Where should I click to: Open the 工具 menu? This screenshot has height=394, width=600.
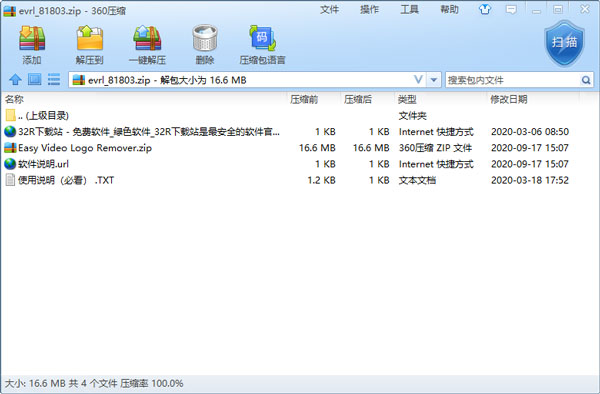409,10
